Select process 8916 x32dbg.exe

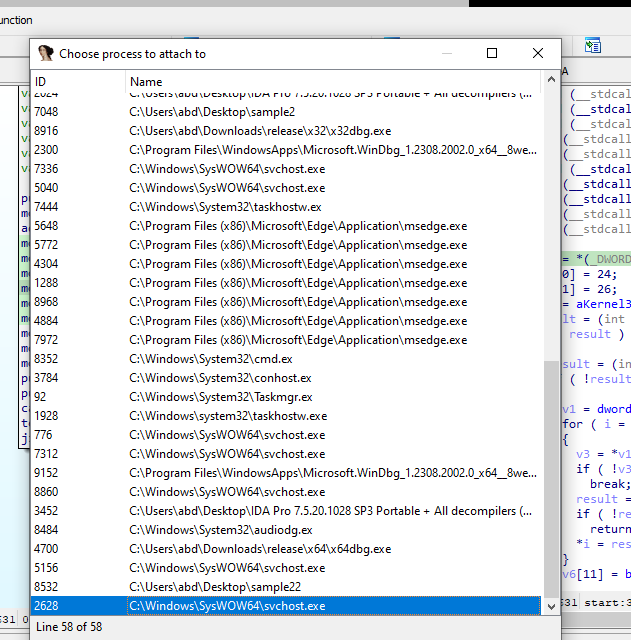[x=286, y=131]
